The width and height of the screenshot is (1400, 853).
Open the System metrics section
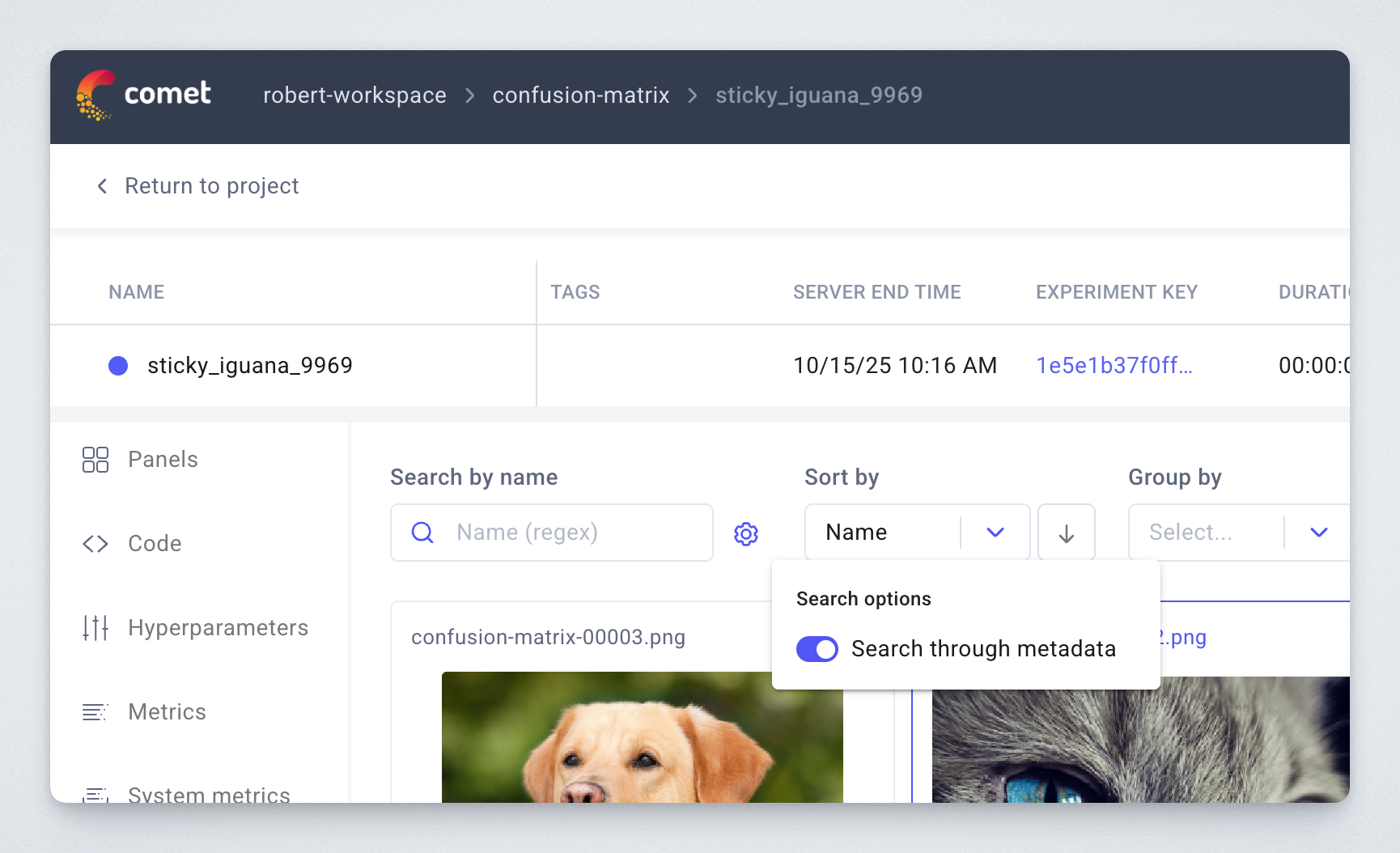point(208,794)
